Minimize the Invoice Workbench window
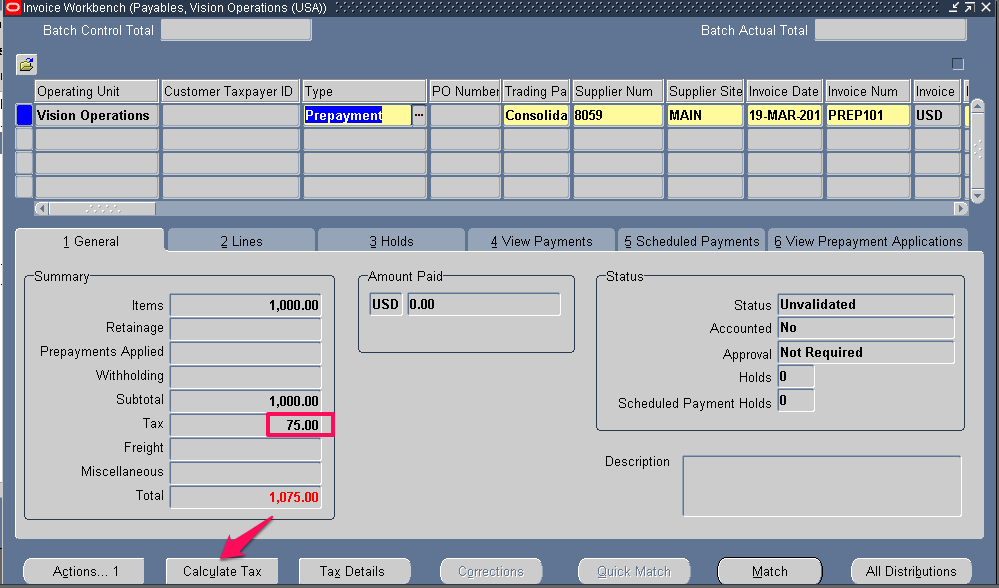 click(954, 7)
